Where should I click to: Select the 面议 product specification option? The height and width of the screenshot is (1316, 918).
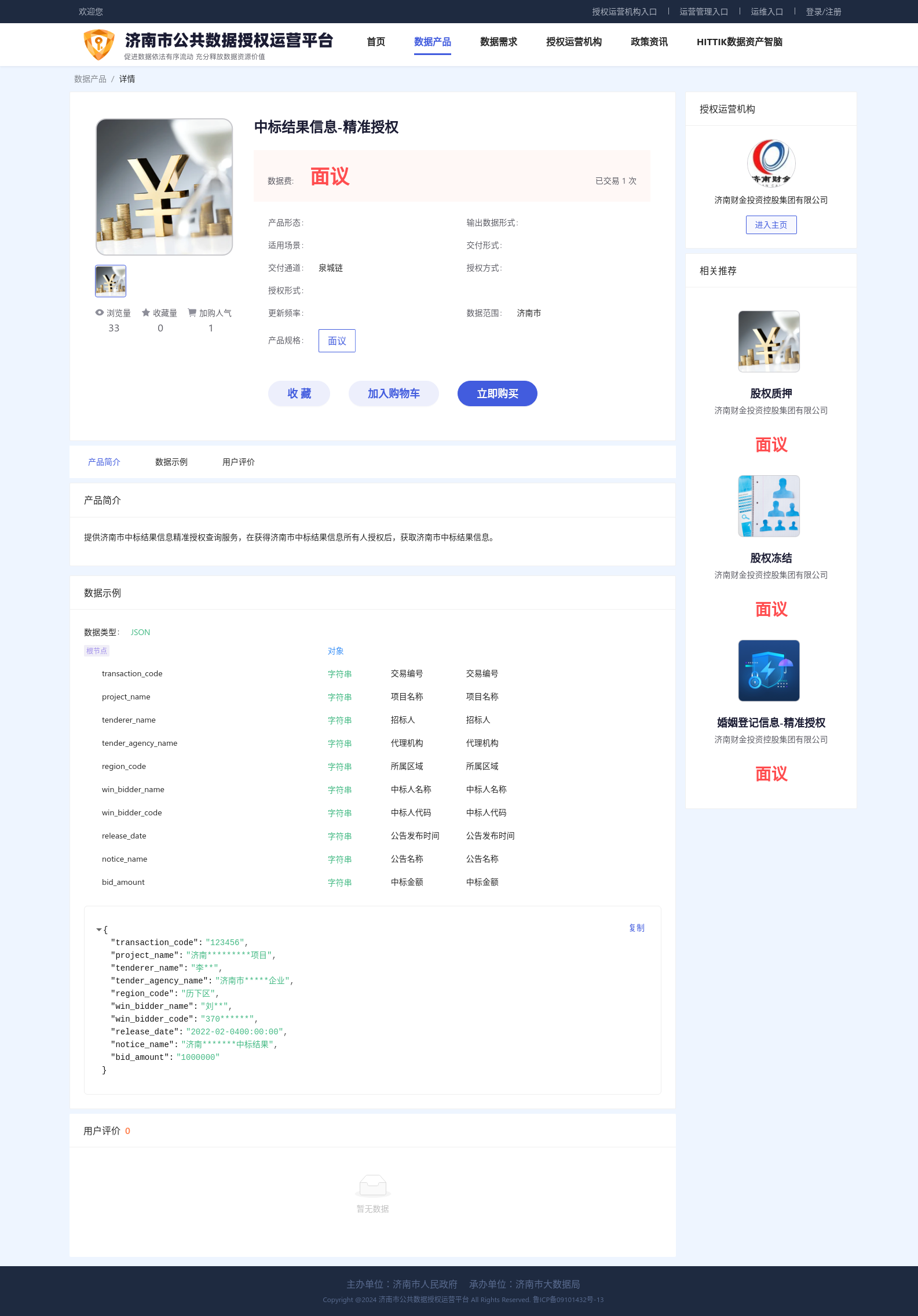click(x=337, y=341)
